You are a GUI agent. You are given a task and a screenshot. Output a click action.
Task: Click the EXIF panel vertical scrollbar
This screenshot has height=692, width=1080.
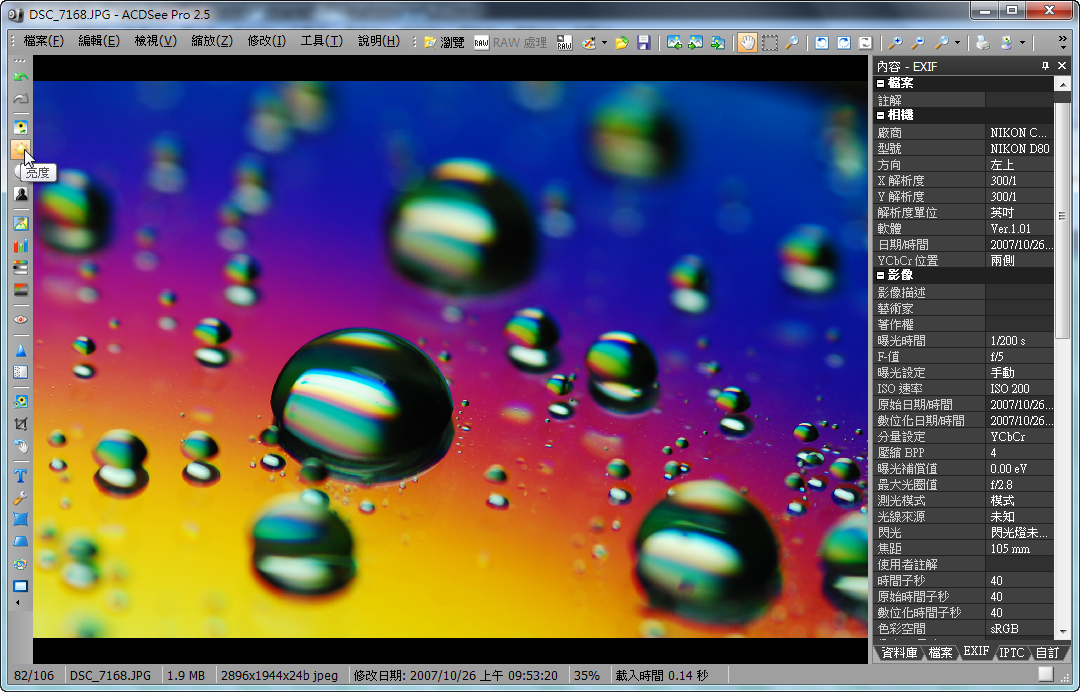click(1062, 250)
